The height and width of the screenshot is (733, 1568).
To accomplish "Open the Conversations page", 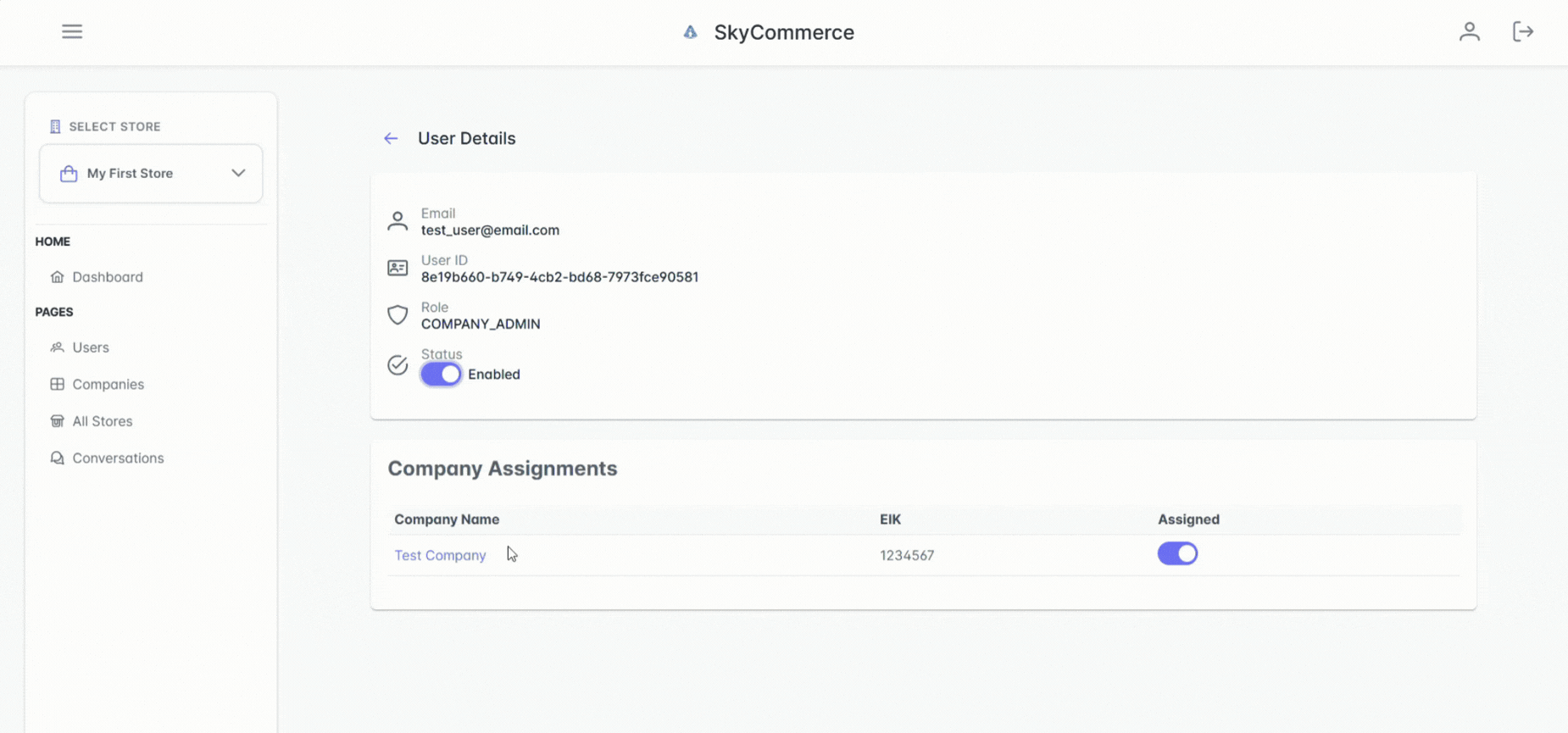I will pos(118,458).
